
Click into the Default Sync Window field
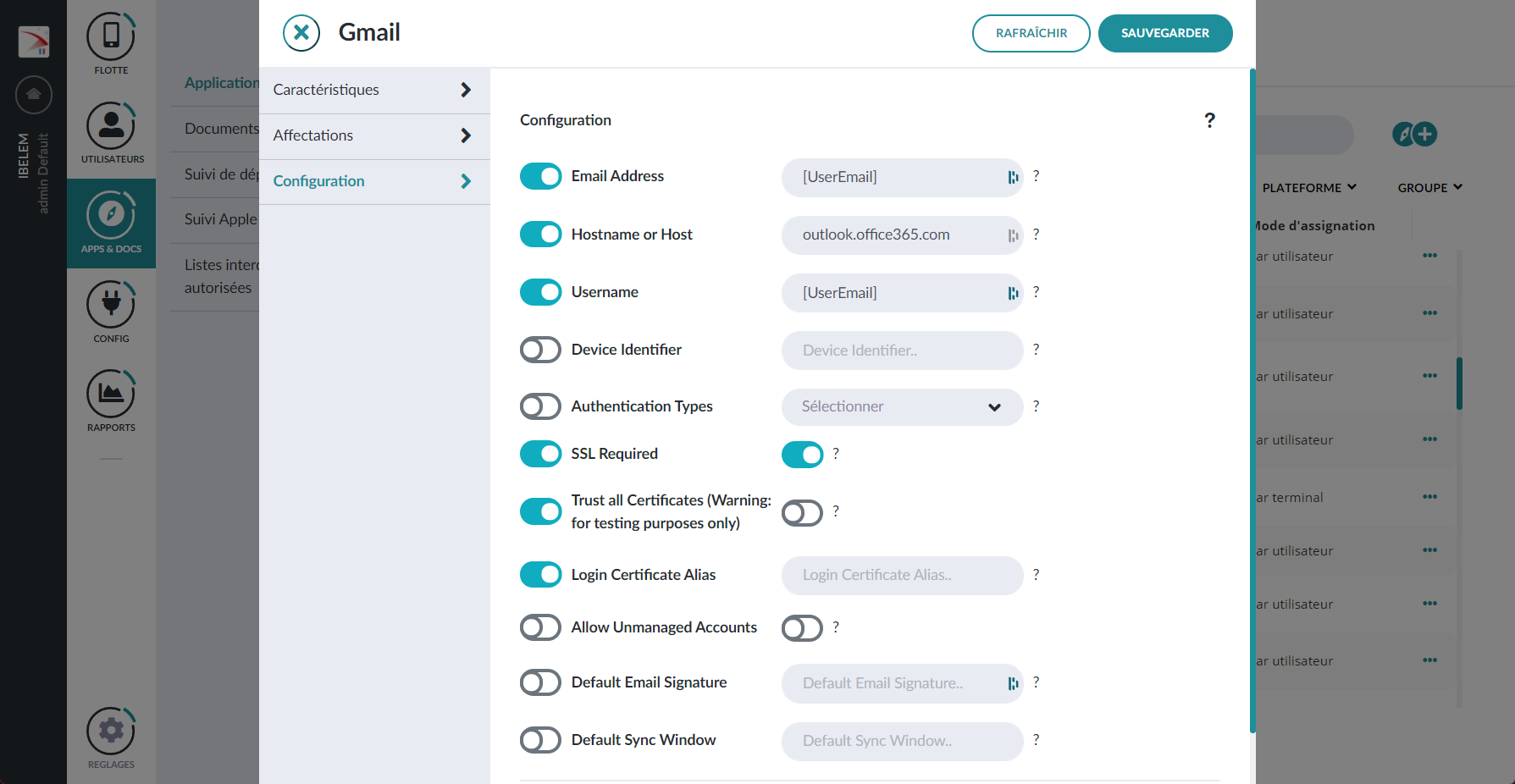902,742
